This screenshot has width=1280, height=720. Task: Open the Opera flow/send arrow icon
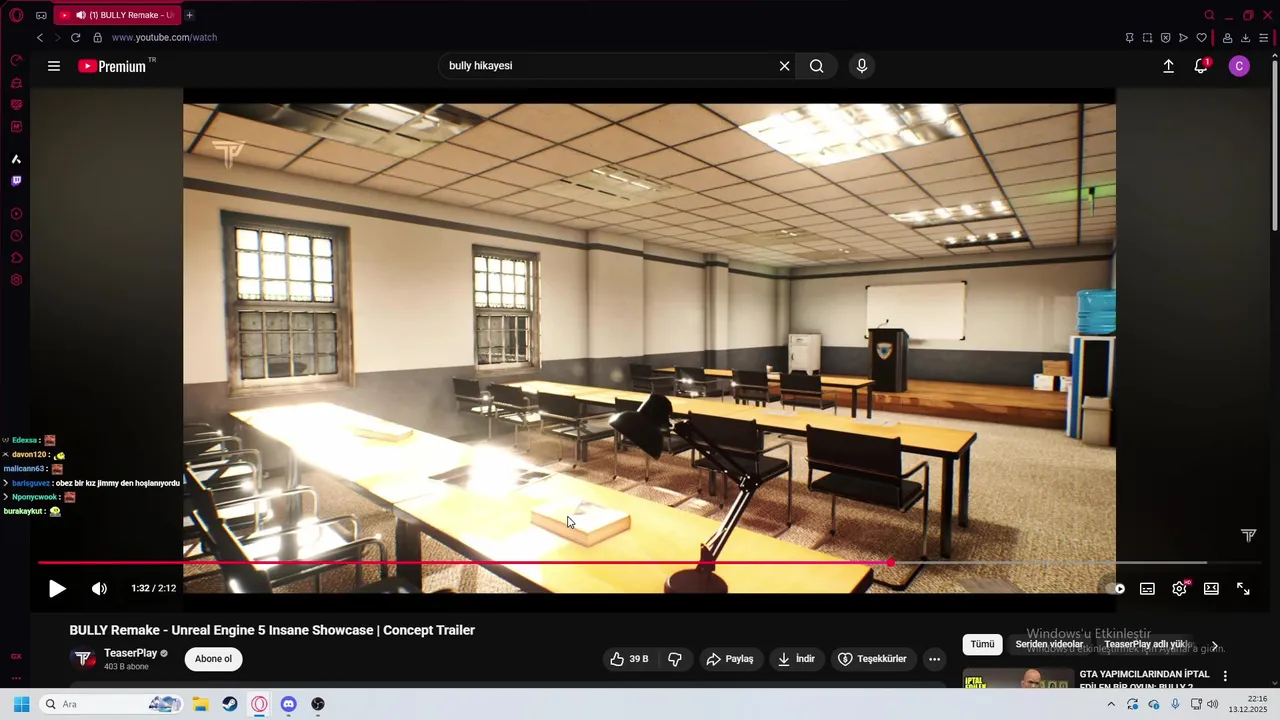coord(1183,38)
